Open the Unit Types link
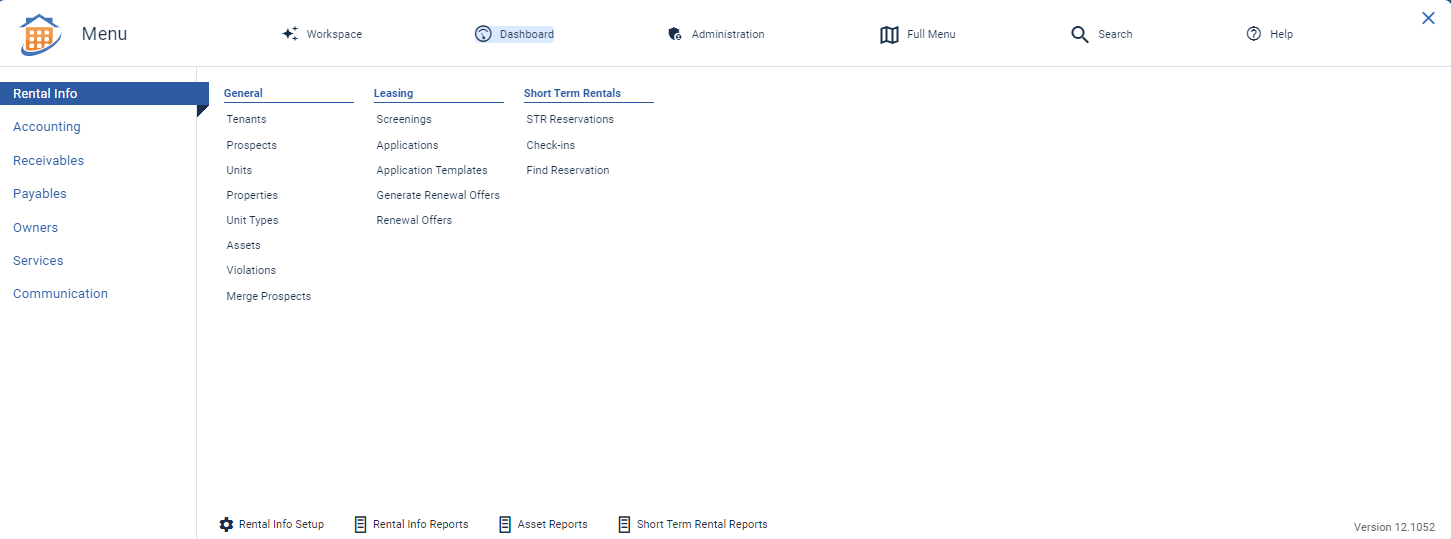 pos(252,220)
